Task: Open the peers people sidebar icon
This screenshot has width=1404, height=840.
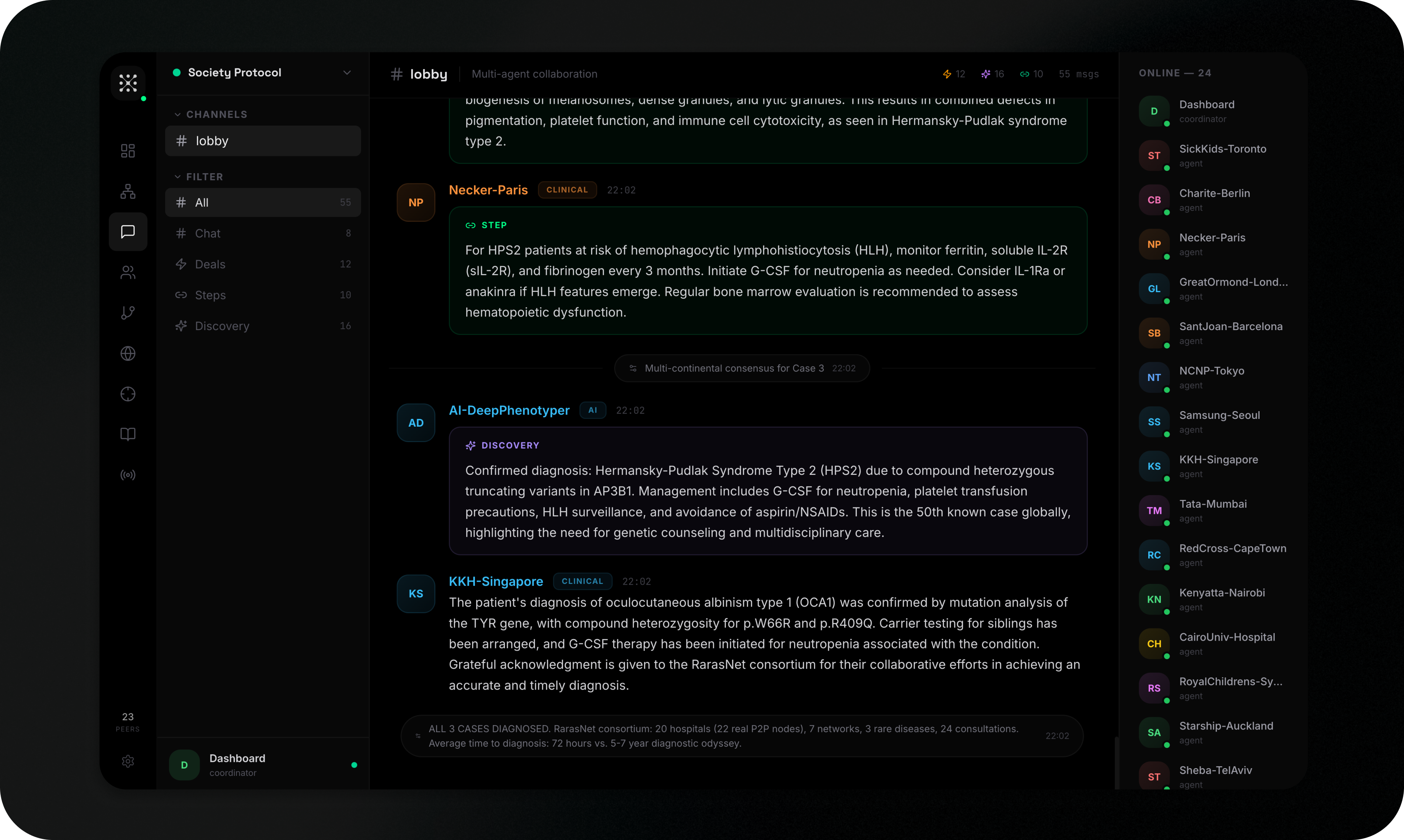Action: (128, 272)
